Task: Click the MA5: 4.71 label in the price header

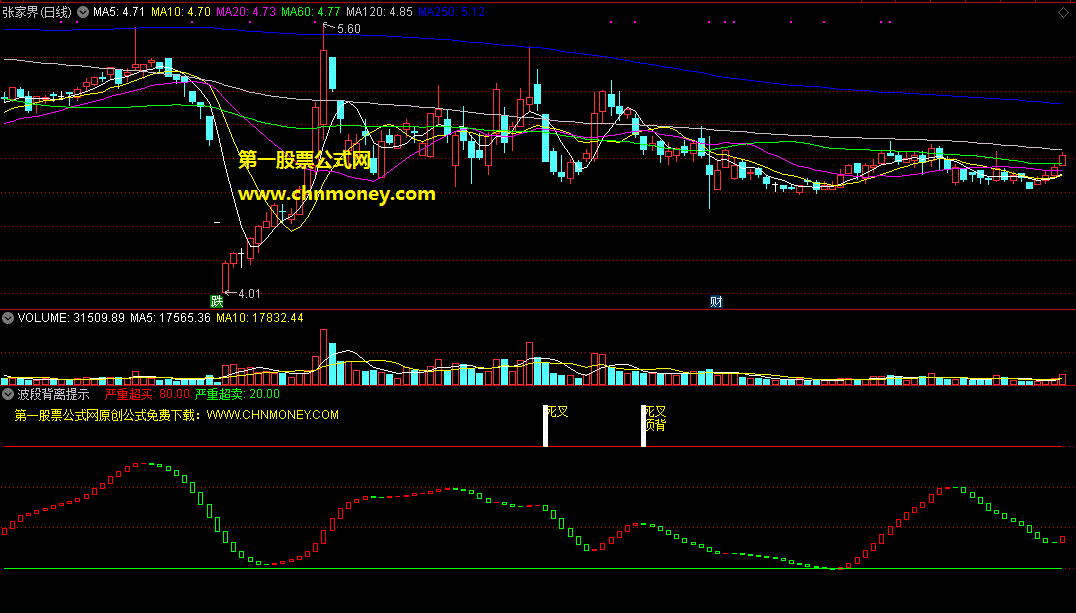Action: 119,12
